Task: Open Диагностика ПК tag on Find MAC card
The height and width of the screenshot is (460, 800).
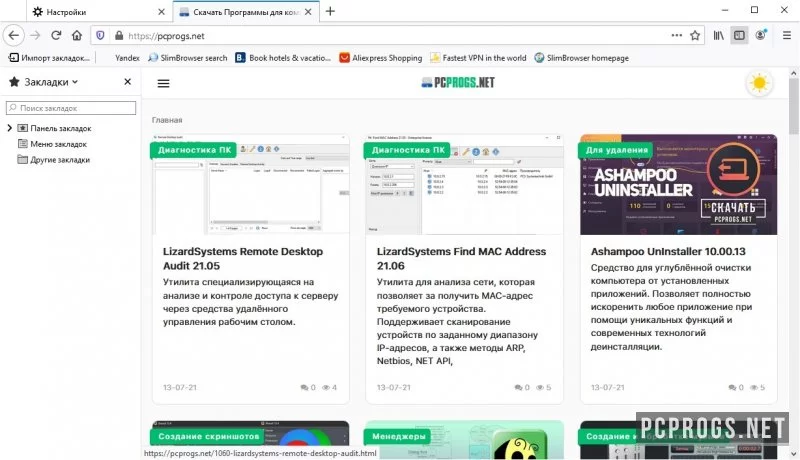Action: (x=408, y=150)
